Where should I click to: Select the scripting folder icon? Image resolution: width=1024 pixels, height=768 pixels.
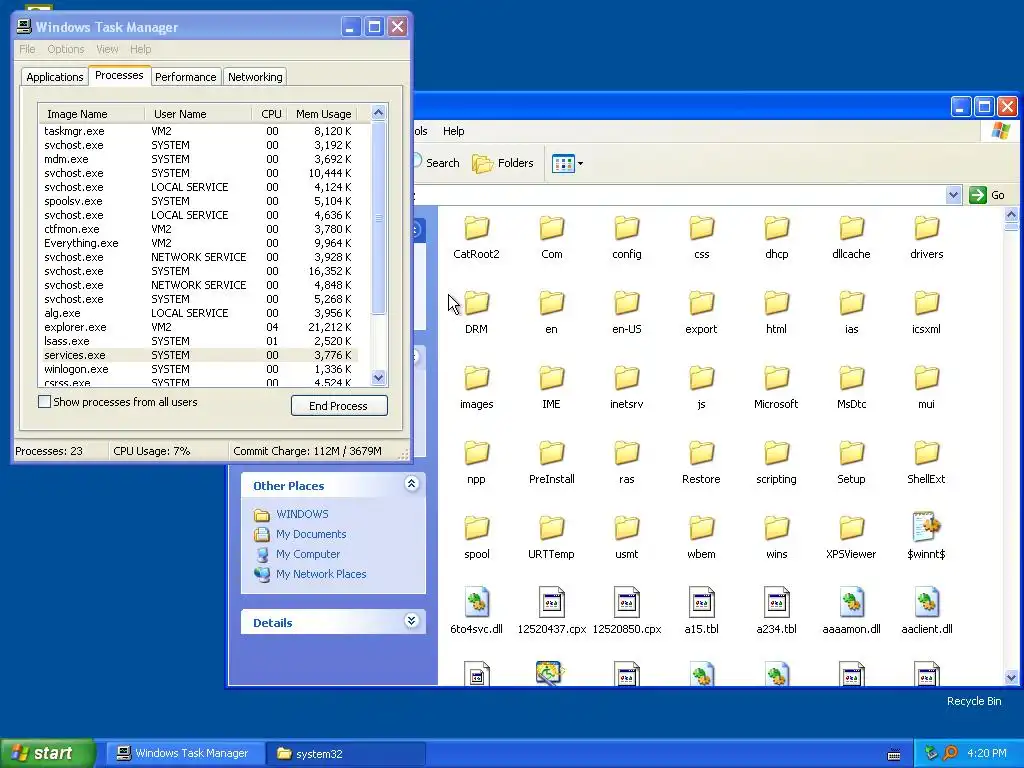click(776, 454)
